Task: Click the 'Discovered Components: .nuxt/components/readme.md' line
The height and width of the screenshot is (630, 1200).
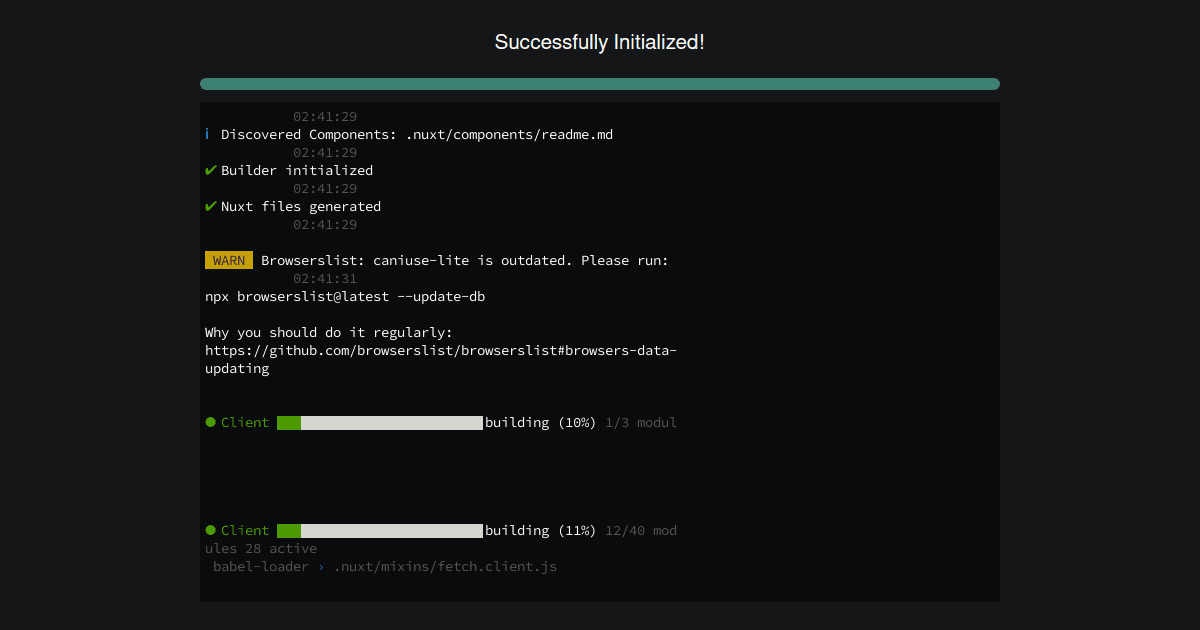Action: (417, 134)
